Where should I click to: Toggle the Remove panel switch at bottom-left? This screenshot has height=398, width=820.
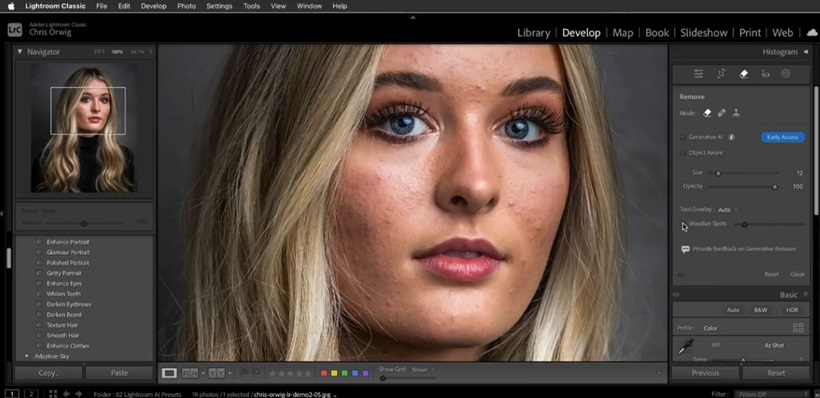[681, 275]
